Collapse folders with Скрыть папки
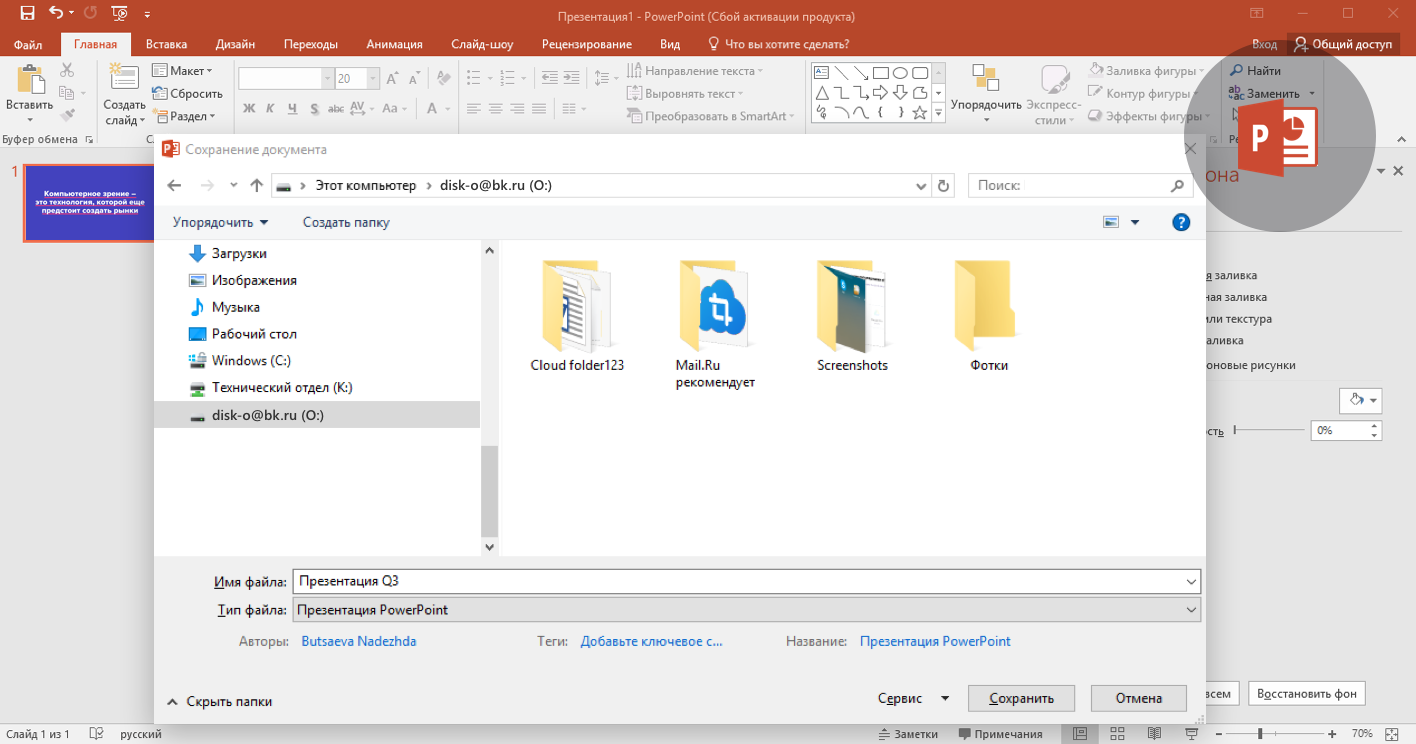The width and height of the screenshot is (1416, 744). [219, 702]
